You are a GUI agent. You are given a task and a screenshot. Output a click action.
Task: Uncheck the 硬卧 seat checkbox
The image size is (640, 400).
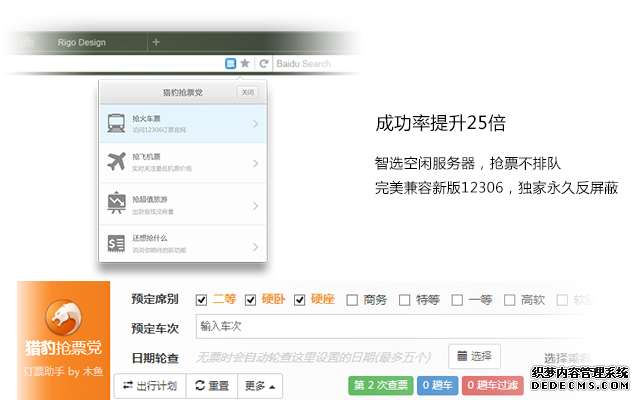pyautogui.click(x=250, y=300)
